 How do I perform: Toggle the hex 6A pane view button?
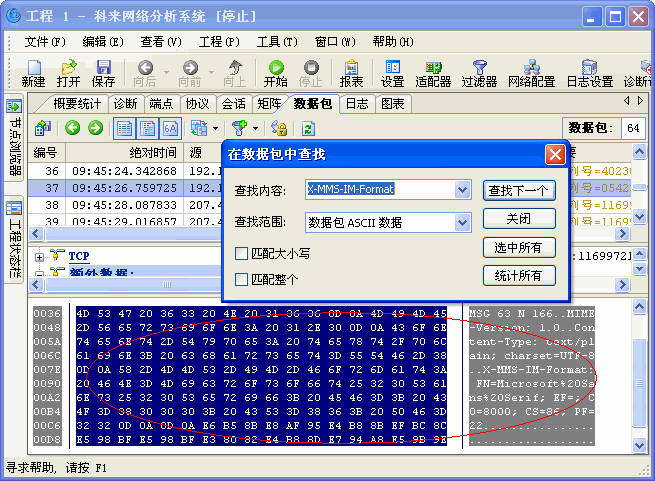(x=170, y=128)
